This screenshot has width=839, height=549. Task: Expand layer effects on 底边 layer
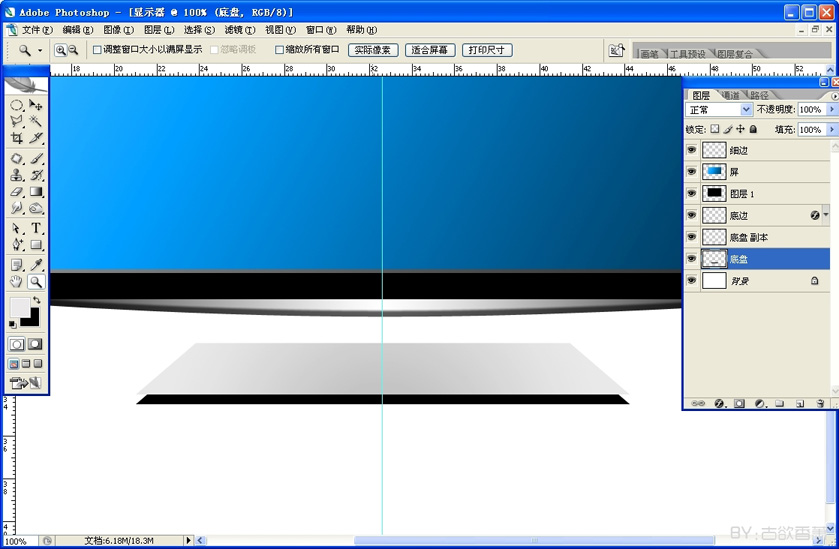[826, 215]
